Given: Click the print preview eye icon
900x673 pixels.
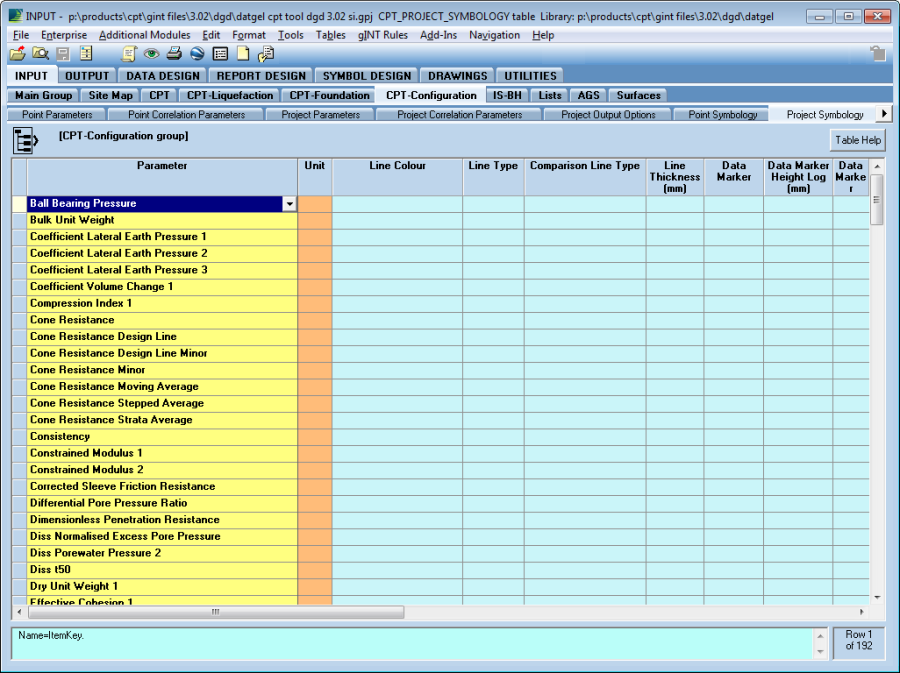Looking at the screenshot, I should point(152,54).
